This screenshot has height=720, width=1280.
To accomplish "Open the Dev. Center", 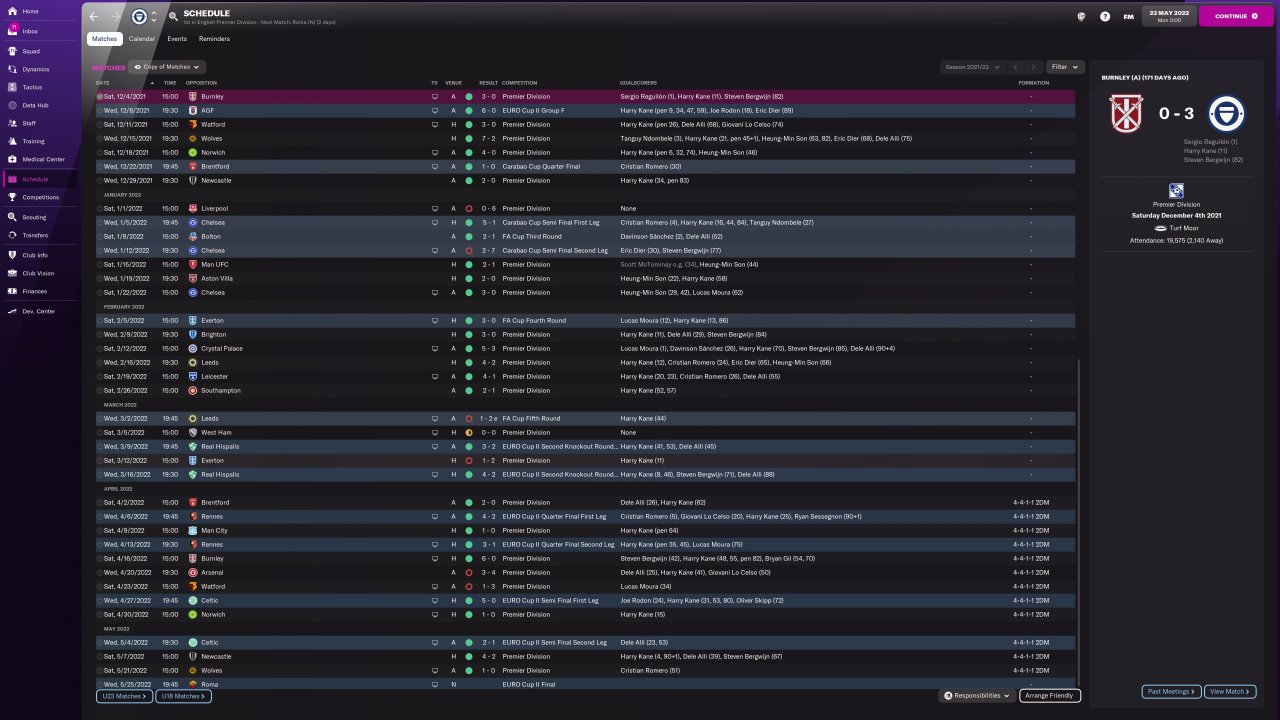I will point(40,311).
